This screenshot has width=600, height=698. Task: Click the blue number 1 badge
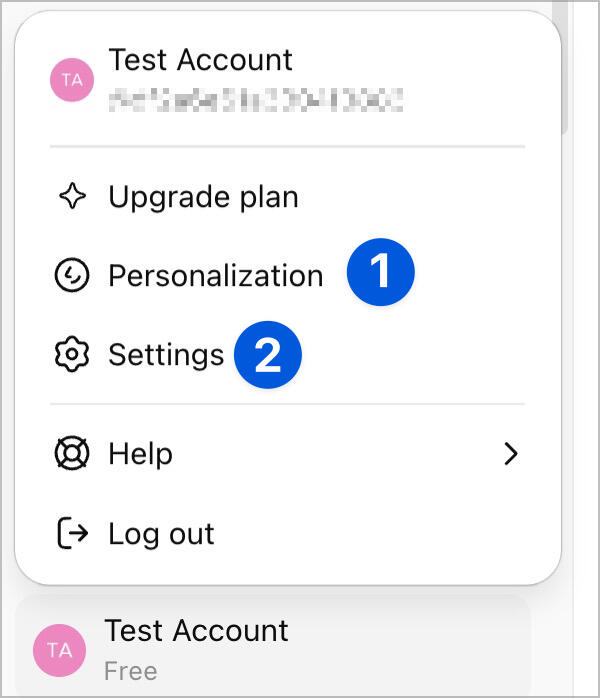[x=380, y=272]
